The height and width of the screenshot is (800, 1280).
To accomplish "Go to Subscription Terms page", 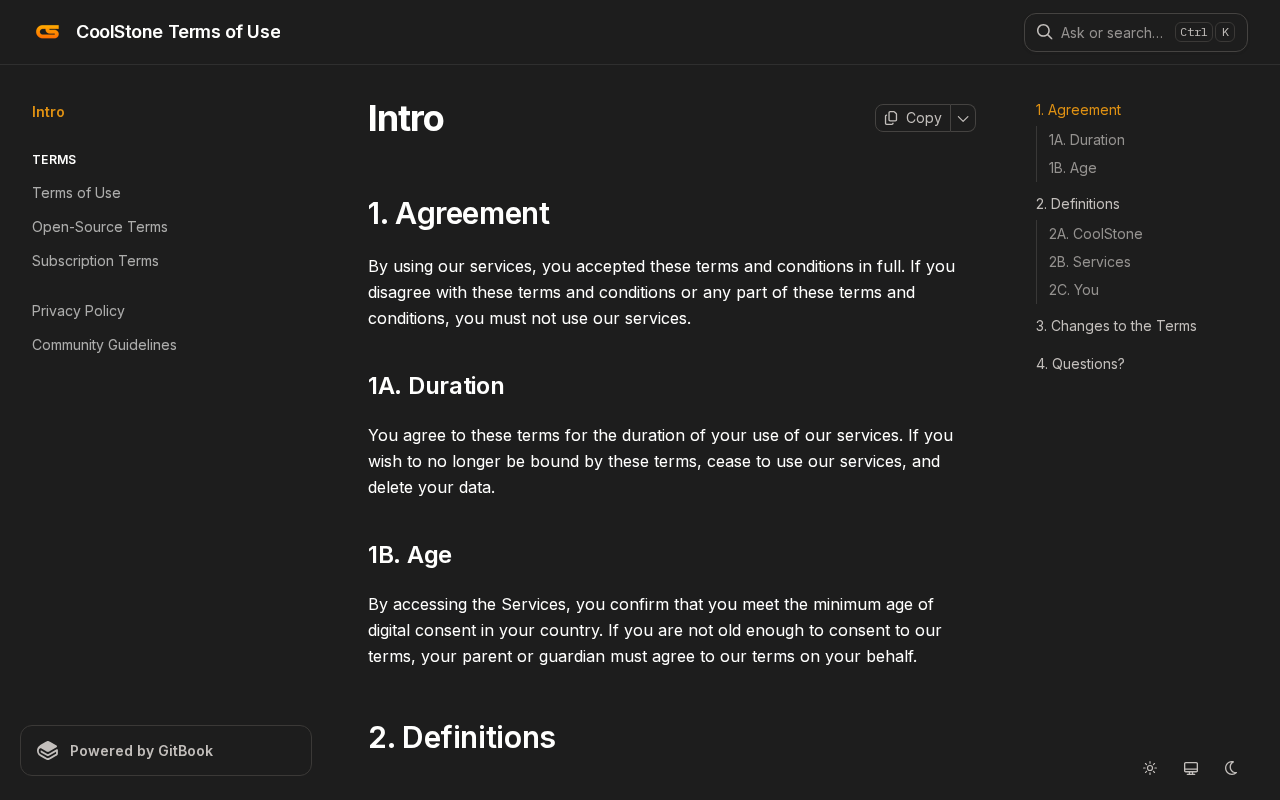I will [x=95, y=261].
